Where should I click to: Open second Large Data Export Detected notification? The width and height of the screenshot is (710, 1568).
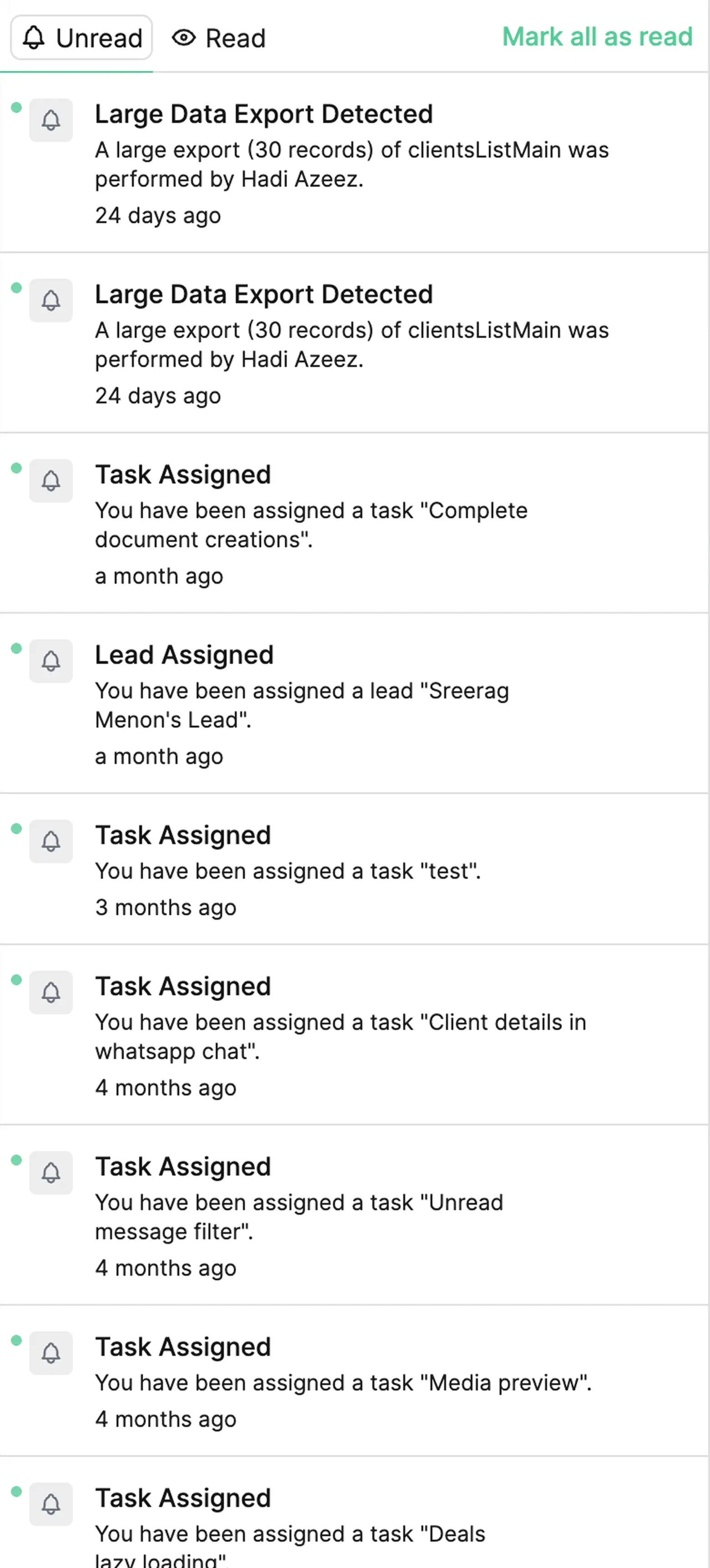[x=264, y=295]
